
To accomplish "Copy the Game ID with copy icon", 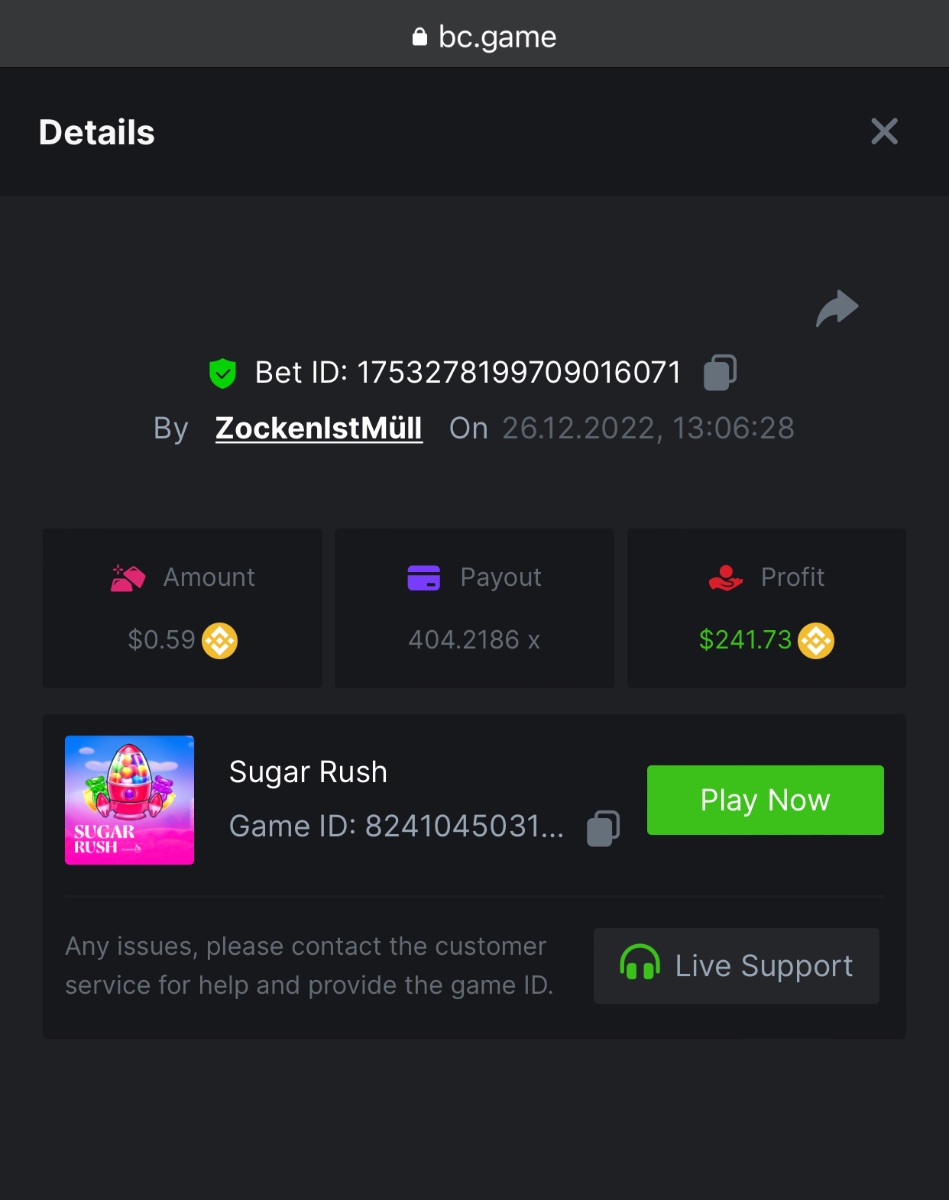I will tap(603, 827).
